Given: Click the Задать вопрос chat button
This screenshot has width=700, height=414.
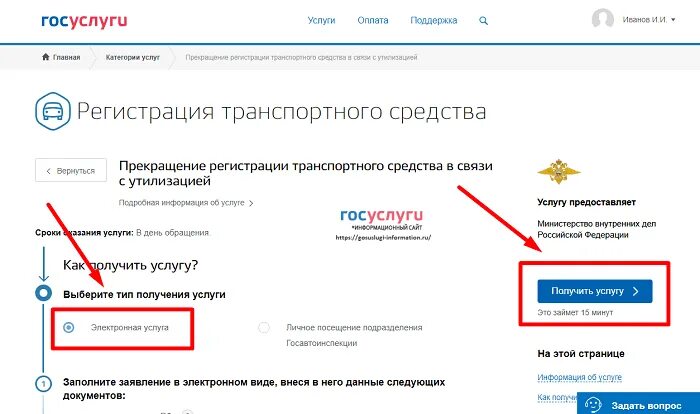Looking at the screenshot, I should coord(638,404).
